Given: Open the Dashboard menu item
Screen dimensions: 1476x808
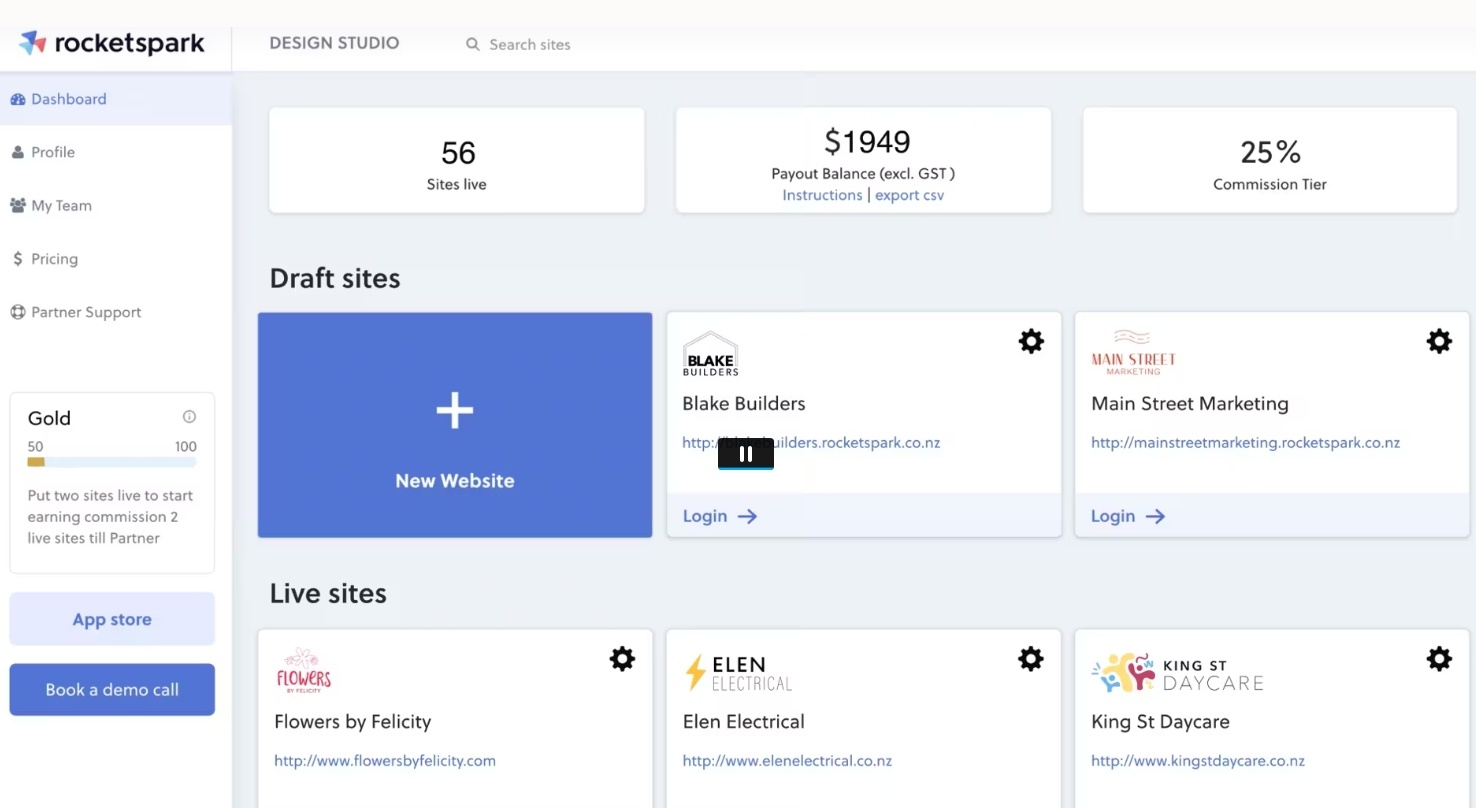Looking at the screenshot, I should 116,99.
